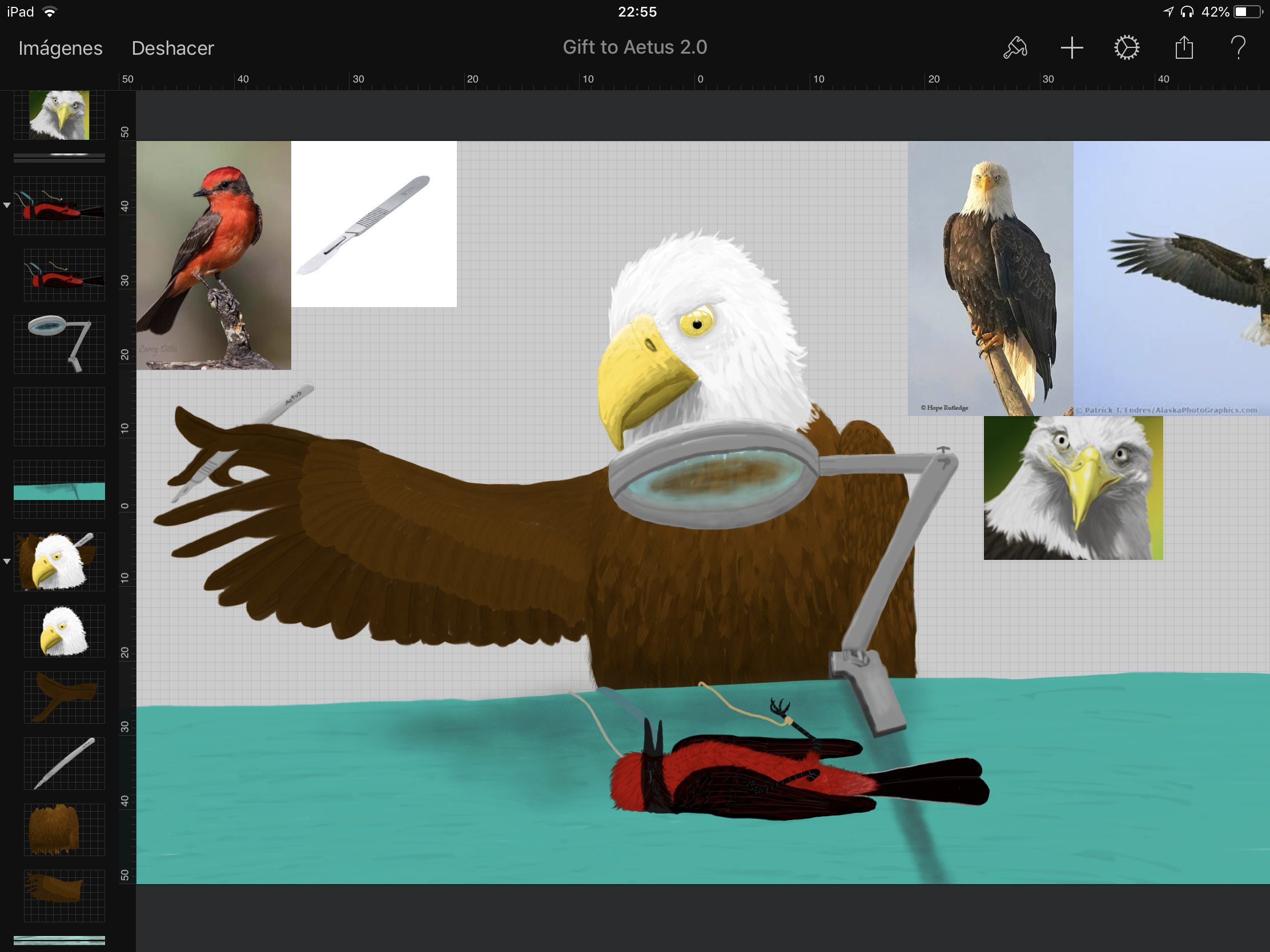Open the paintbrush tools icon
Screen dimensions: 1270x952
1015,47
